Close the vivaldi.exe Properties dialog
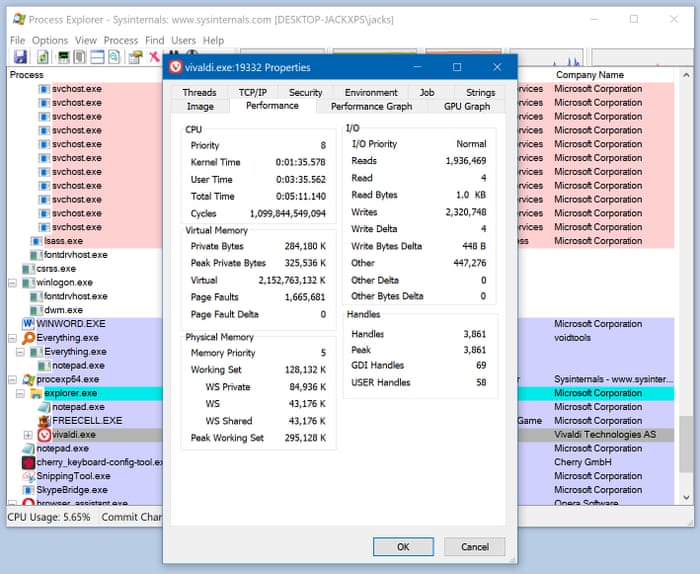The height and width of the screenshot is (574, 700). pyautogui.click(x=497, y=67)
